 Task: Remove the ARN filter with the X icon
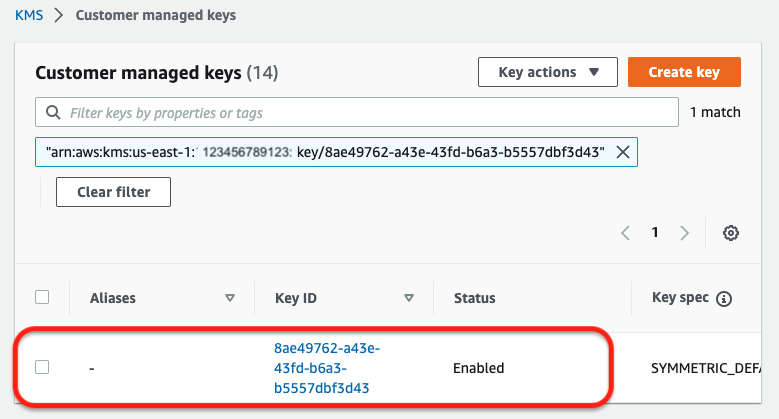(x=623, y=152)
